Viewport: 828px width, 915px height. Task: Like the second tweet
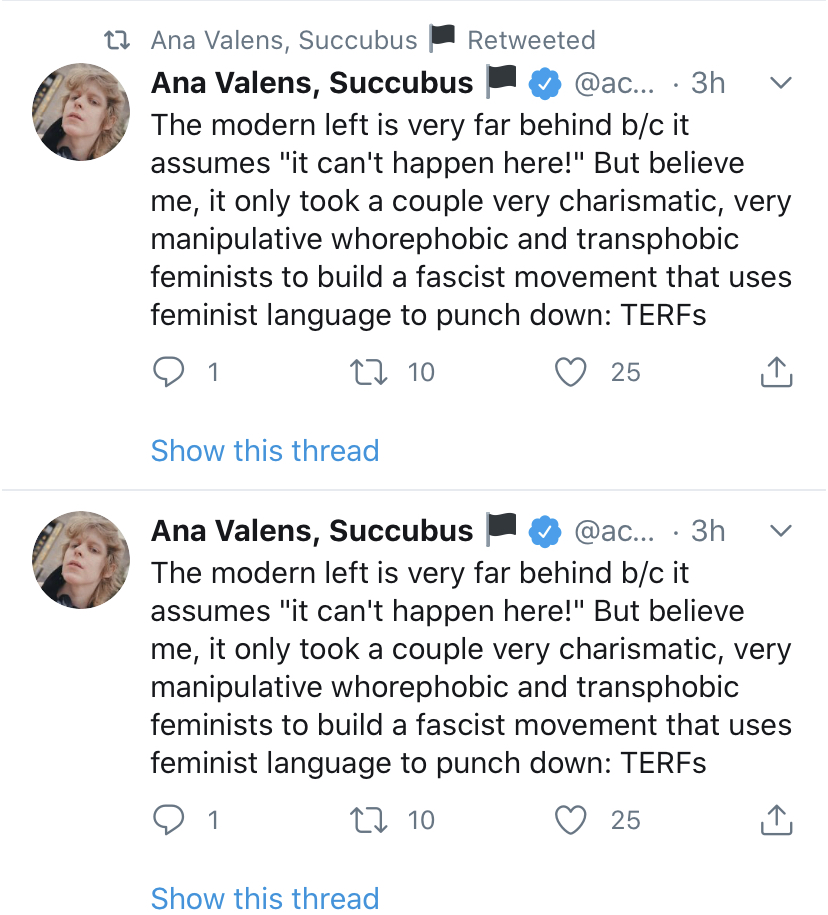(571, 820)
